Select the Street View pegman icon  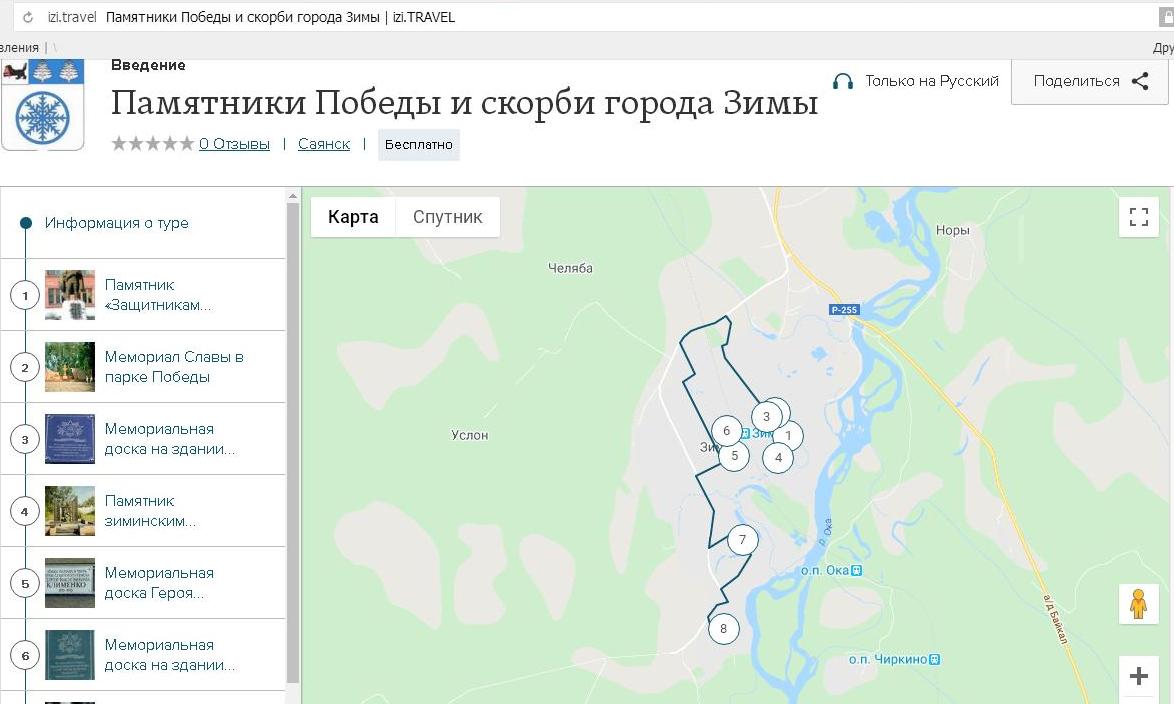1138,604
